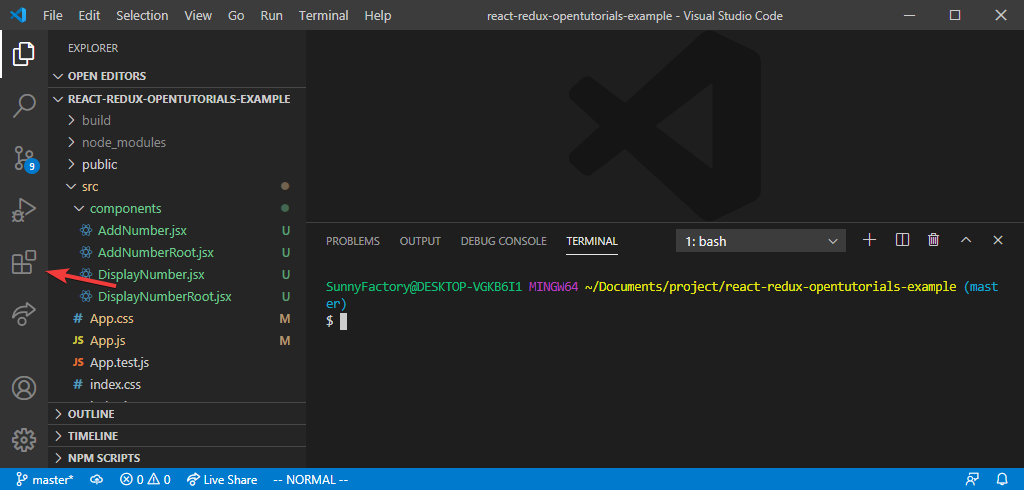Maximize panel size with up chevron

966,240
